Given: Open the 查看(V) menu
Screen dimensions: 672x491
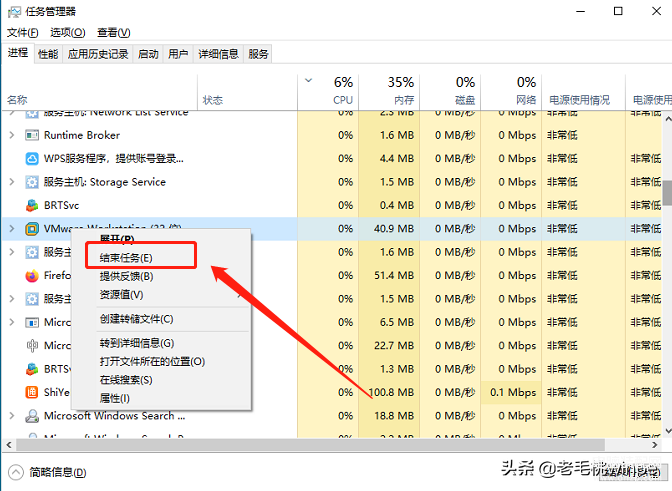Looking at the screenshot, I should click(114, 33).
